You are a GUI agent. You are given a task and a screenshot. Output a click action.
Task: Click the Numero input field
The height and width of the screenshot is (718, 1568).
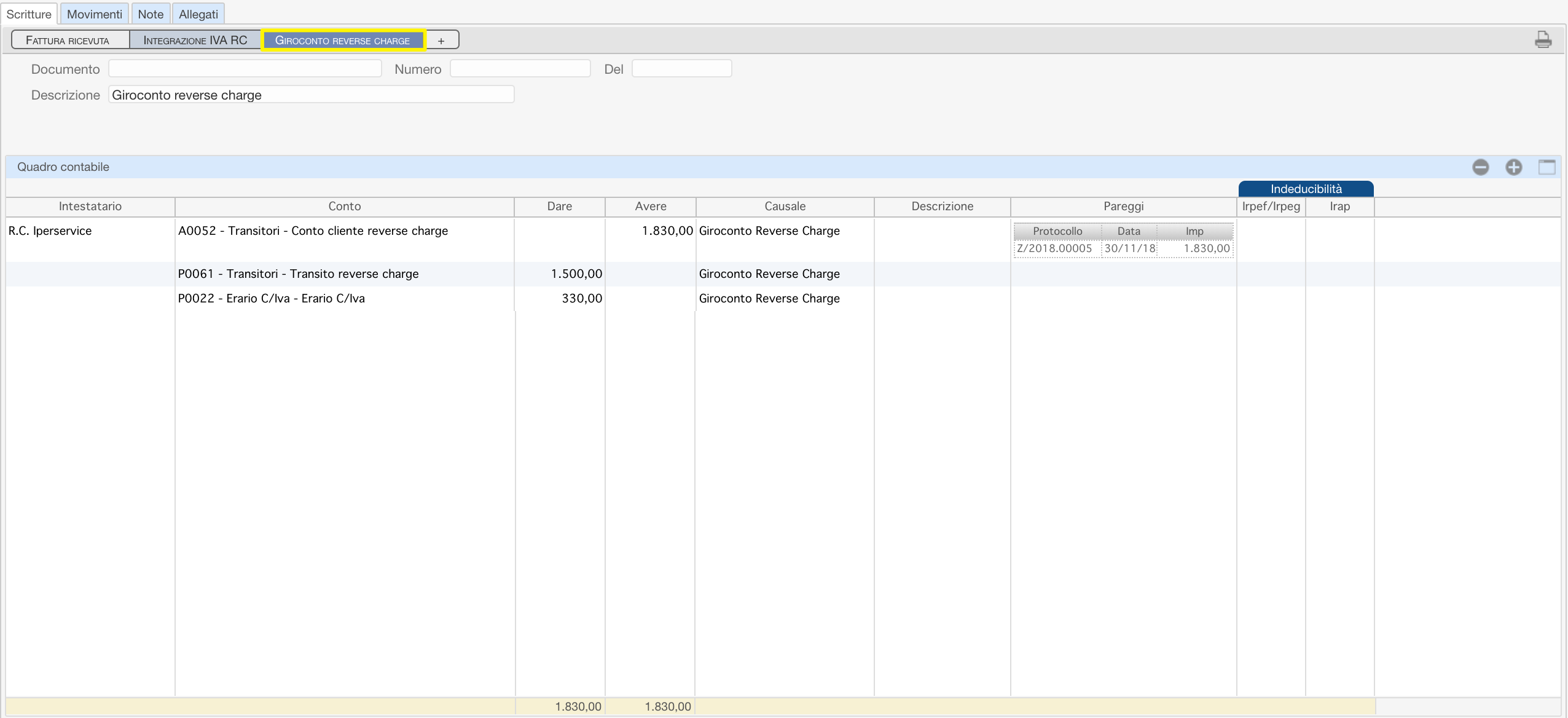coord(520,68)
